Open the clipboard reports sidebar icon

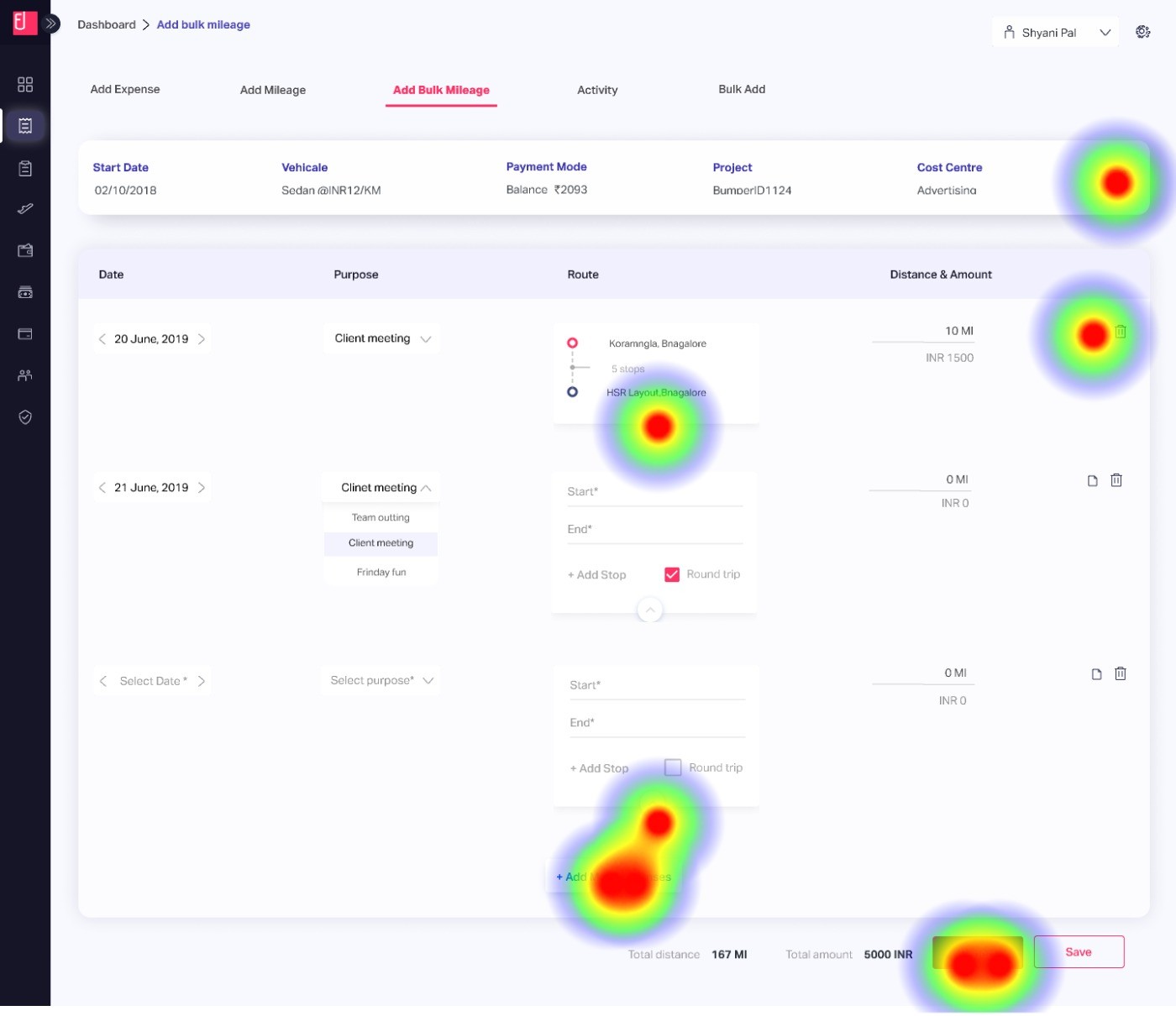click(x=25, y=169)
